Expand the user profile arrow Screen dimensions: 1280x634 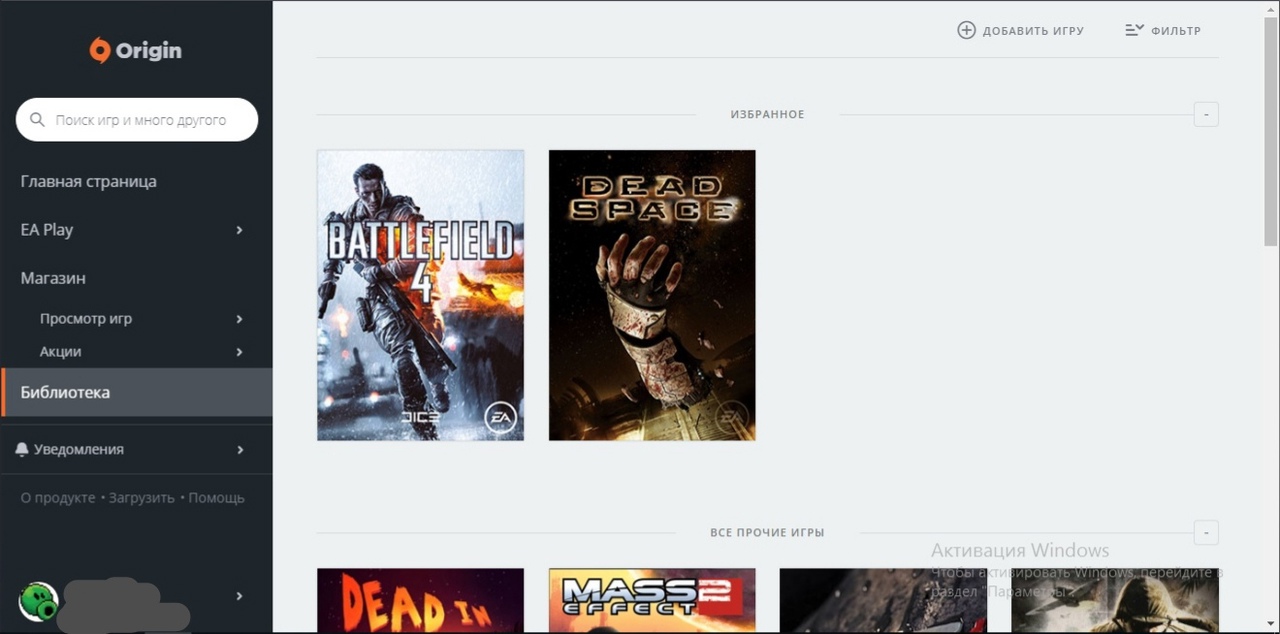coord(239,596)
